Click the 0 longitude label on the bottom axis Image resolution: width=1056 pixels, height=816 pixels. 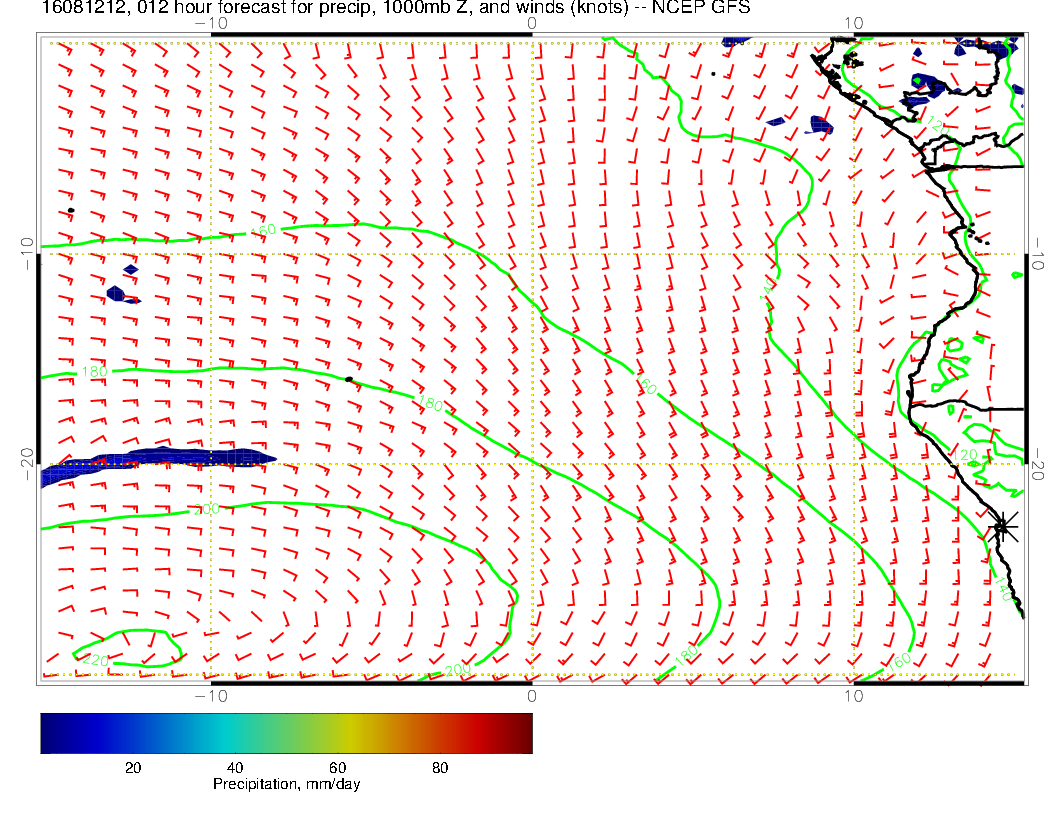[532, 695]
